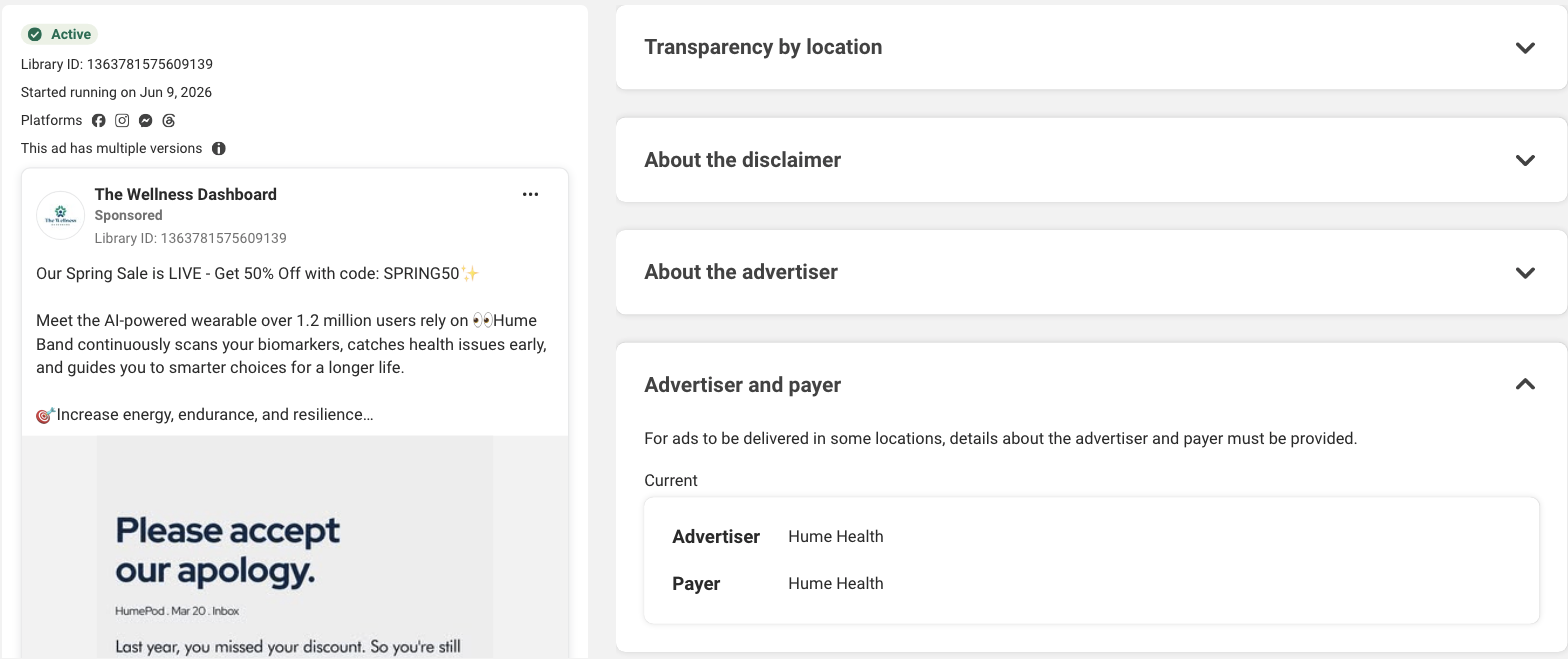Click The Wellness Dashboard profile logo

click(x=61, y=216)
